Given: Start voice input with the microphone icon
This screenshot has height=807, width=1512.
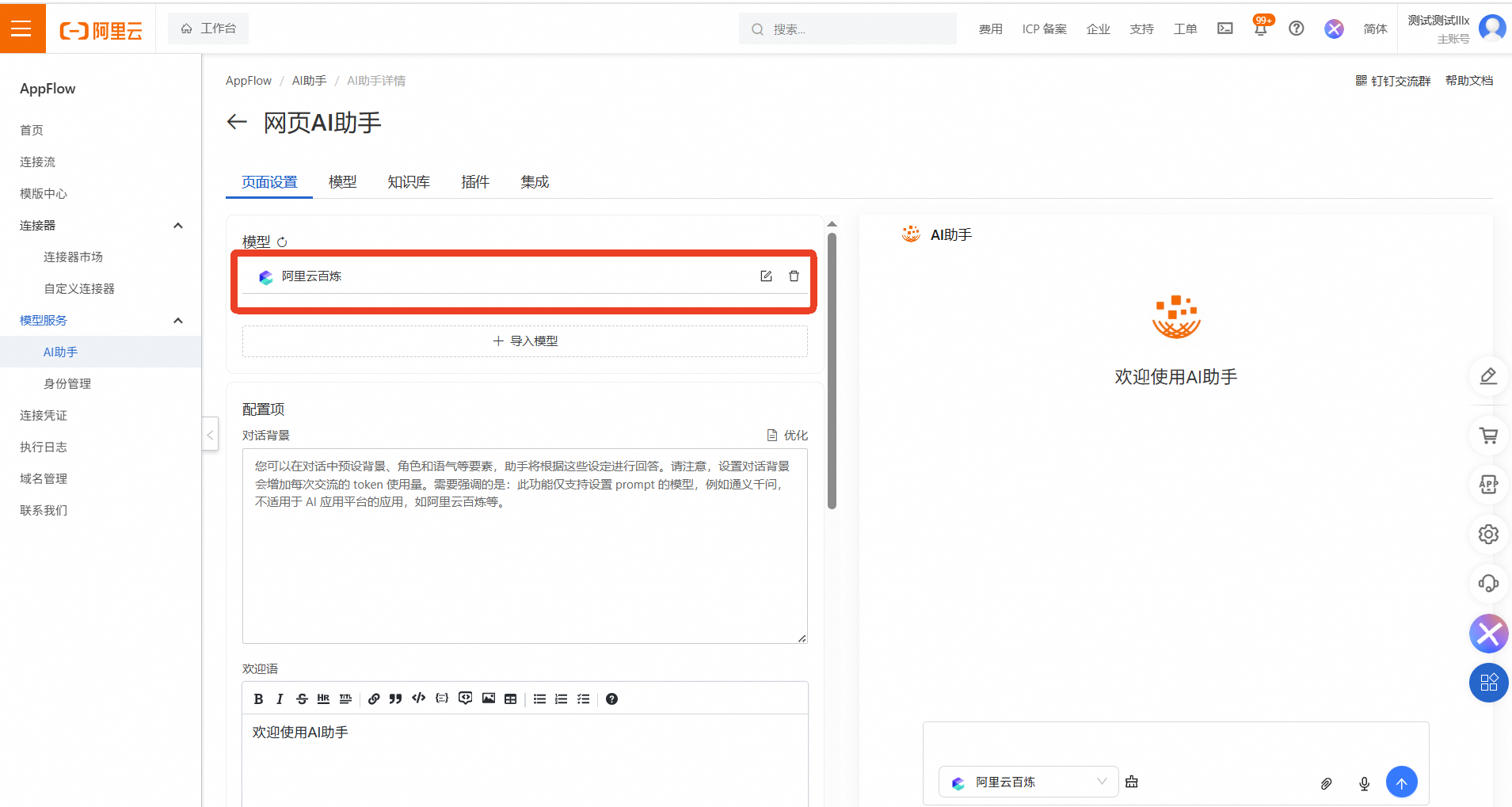Looking at the screenshot, I should 1364,783.
